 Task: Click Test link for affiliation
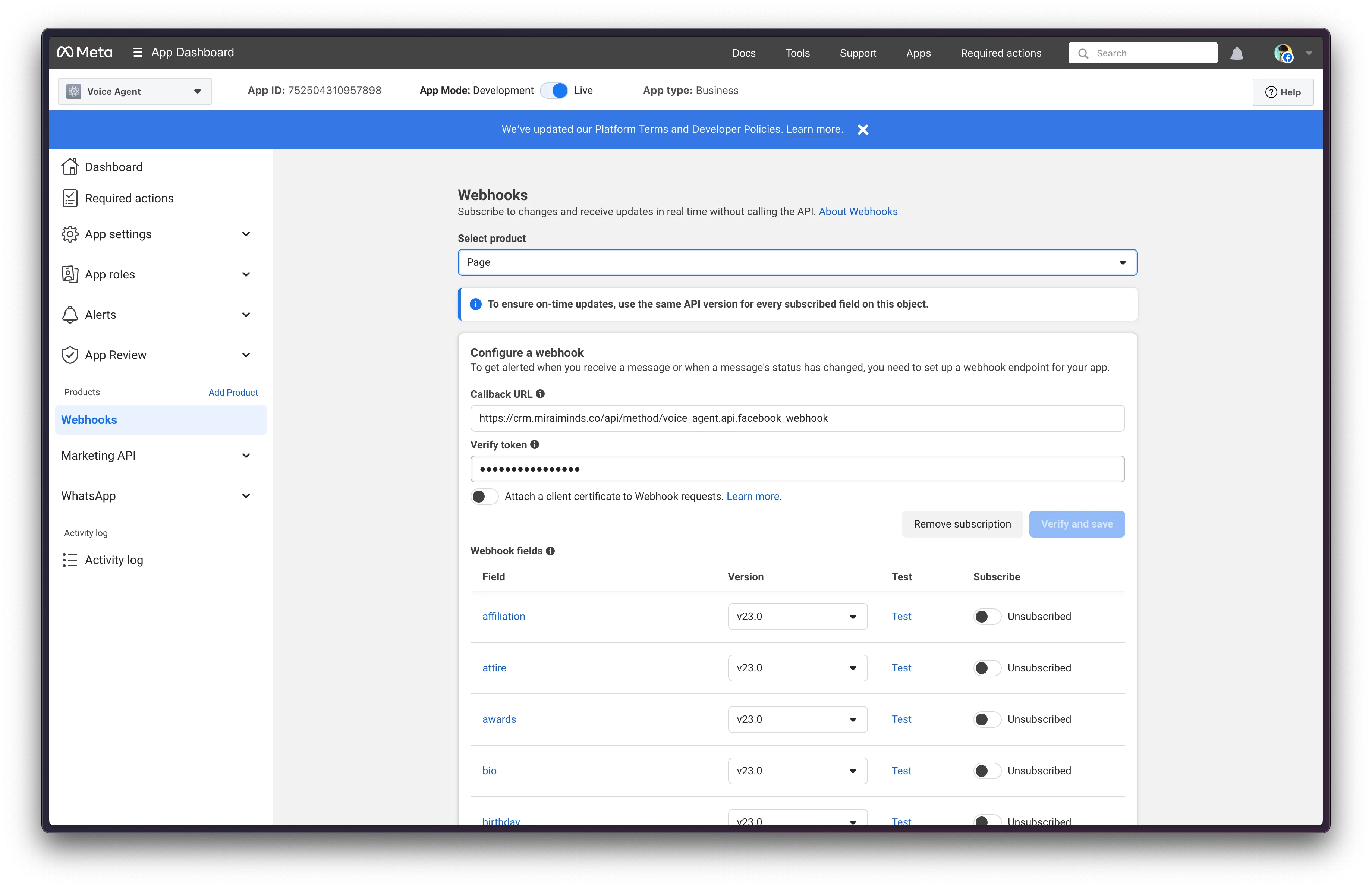coord(901,617)
